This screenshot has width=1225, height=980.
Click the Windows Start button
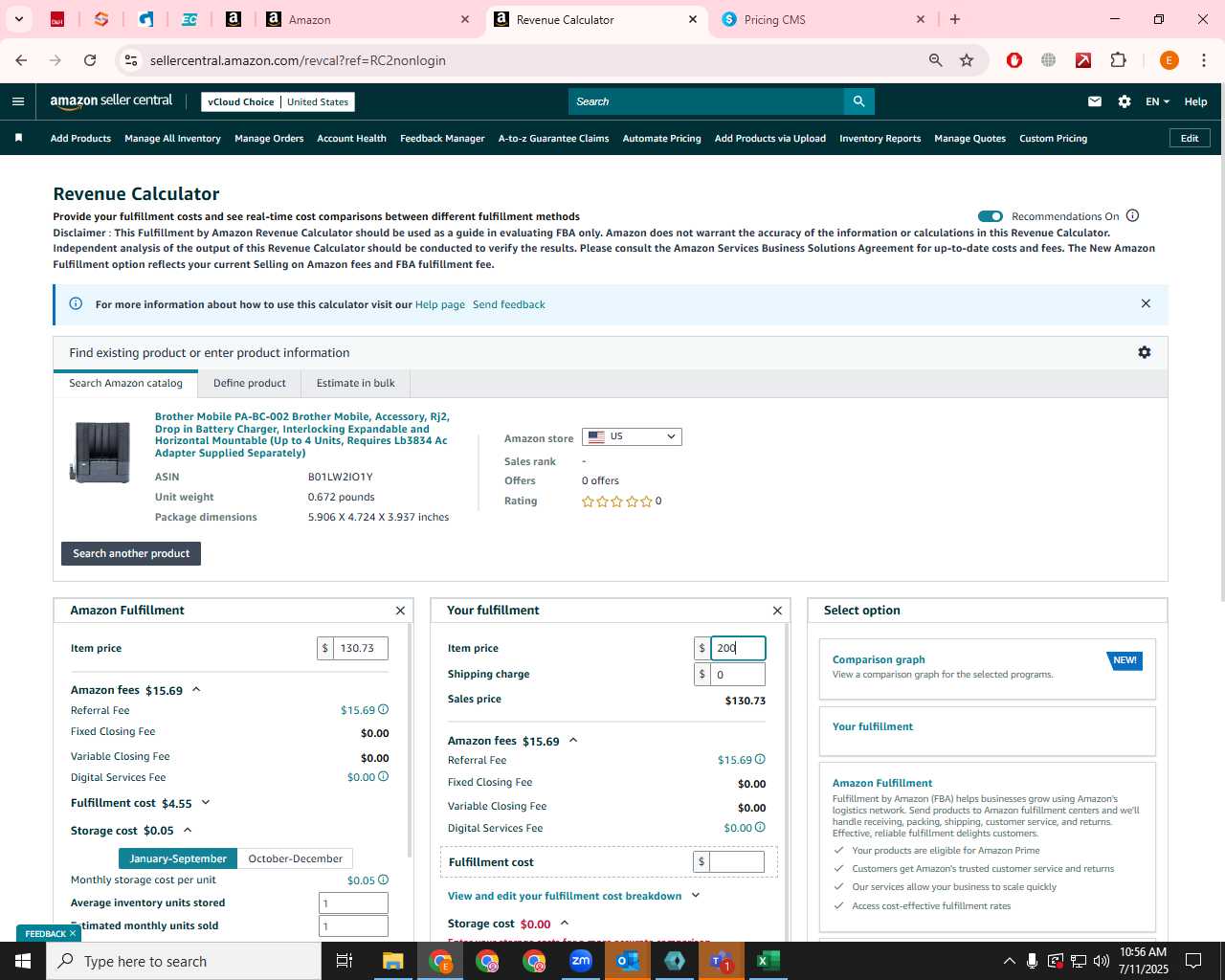[x=23, y=961]
